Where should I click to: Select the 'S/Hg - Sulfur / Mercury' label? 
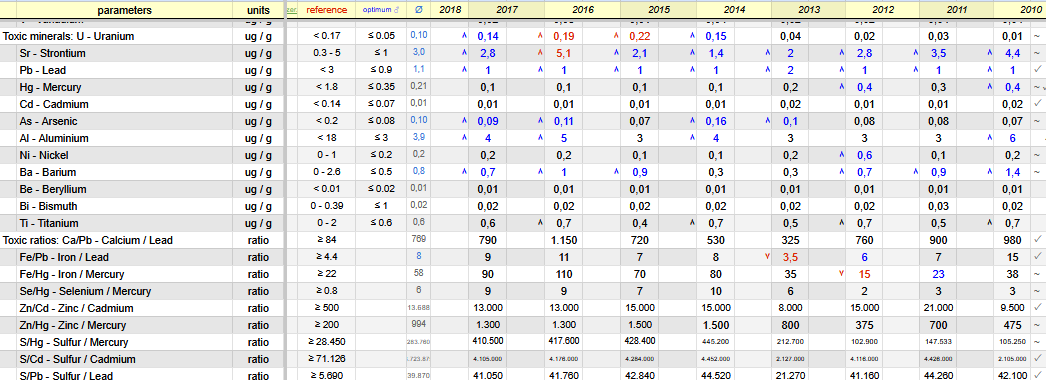pos(74,342)
